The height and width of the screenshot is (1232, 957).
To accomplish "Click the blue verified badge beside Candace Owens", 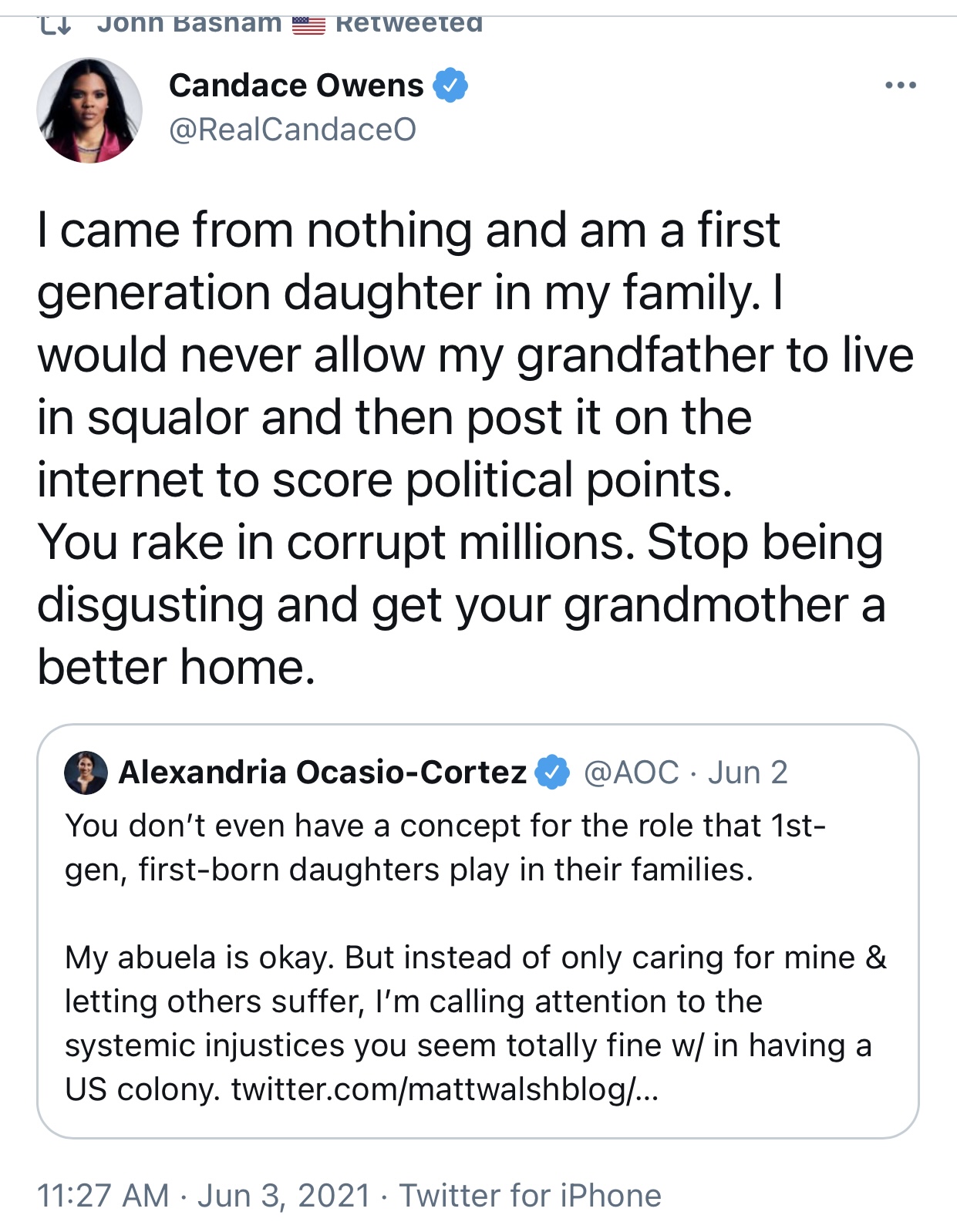I will pyautogui.click(x=450, y=85).
